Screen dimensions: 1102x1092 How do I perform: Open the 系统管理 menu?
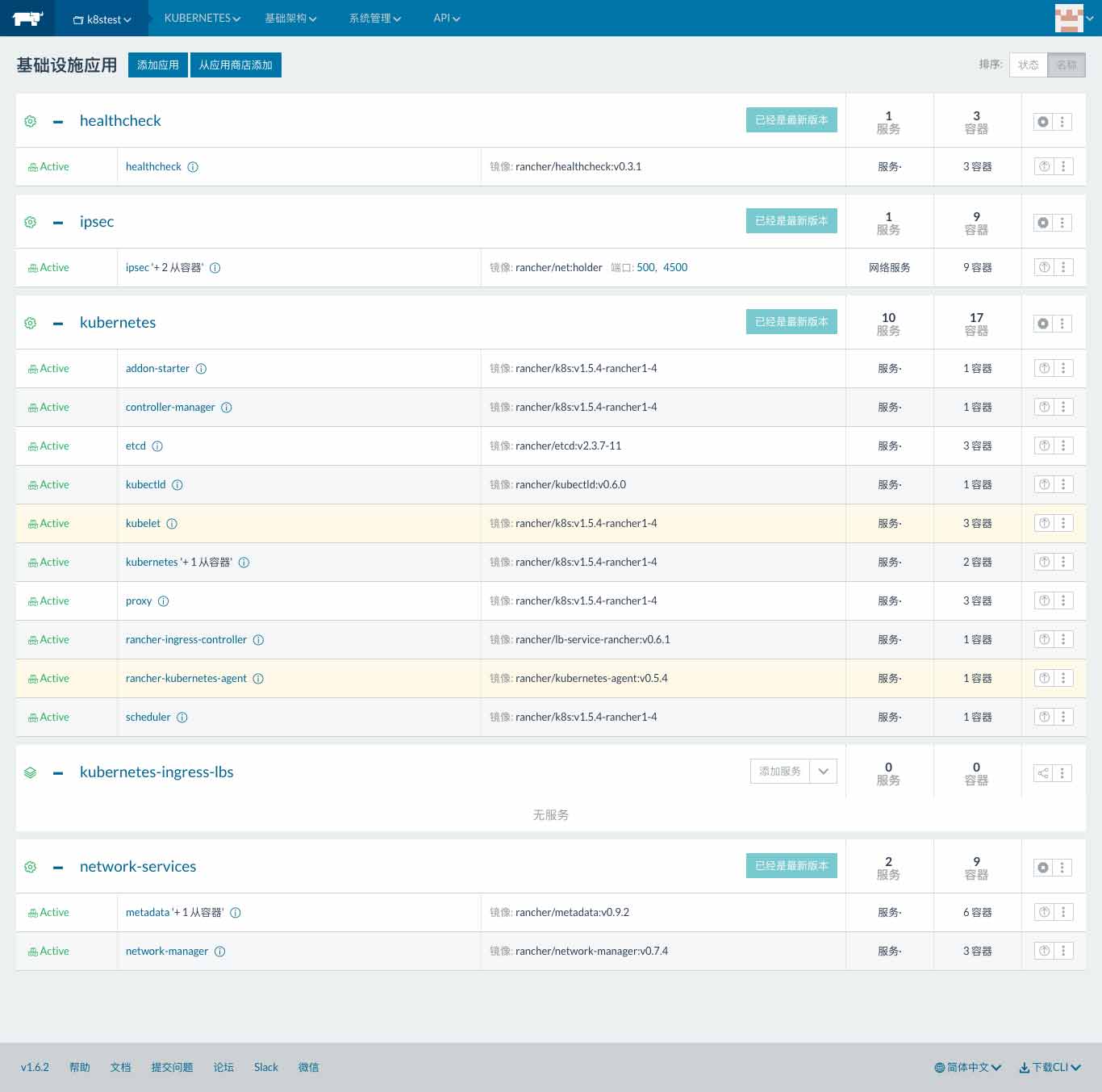click(375, 18)
